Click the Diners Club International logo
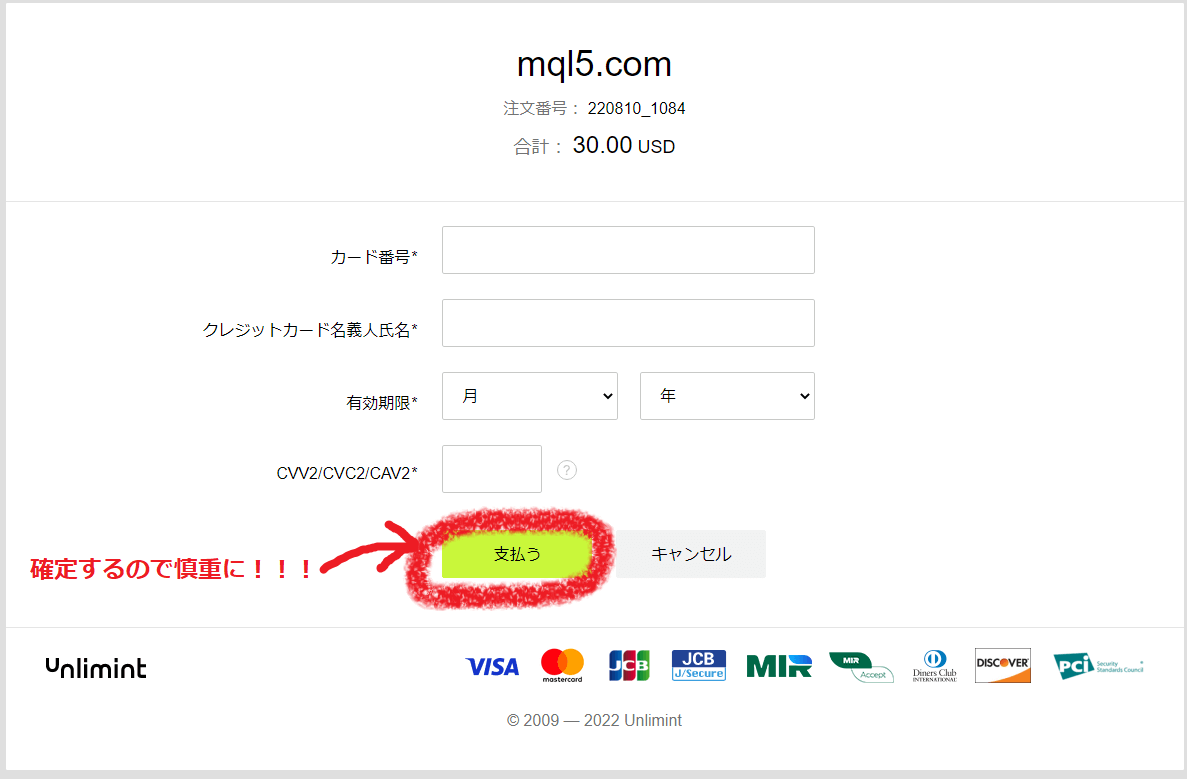Screen dimensions: 1187x779 [x=935, y=666]
